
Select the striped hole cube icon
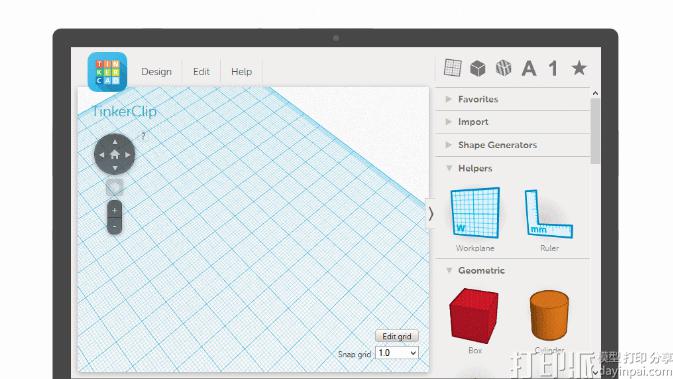(x=503, y=68)
